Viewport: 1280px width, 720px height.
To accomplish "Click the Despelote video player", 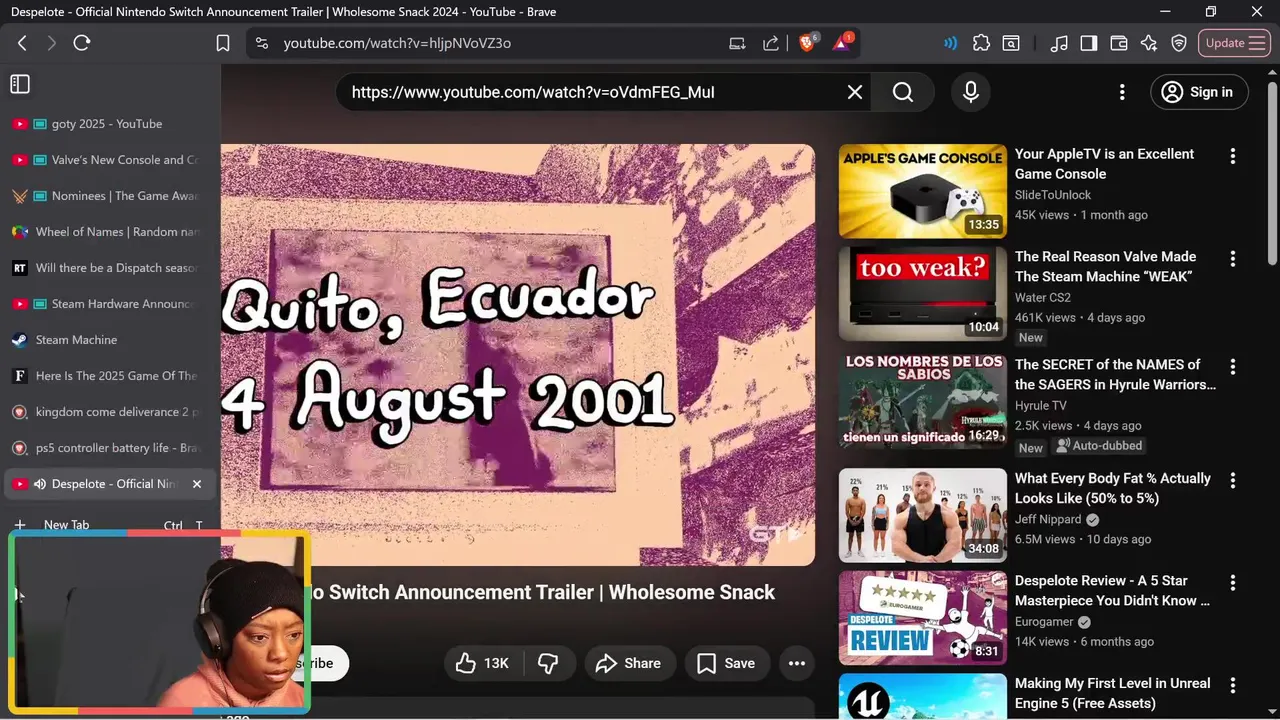I will point(518,355).
